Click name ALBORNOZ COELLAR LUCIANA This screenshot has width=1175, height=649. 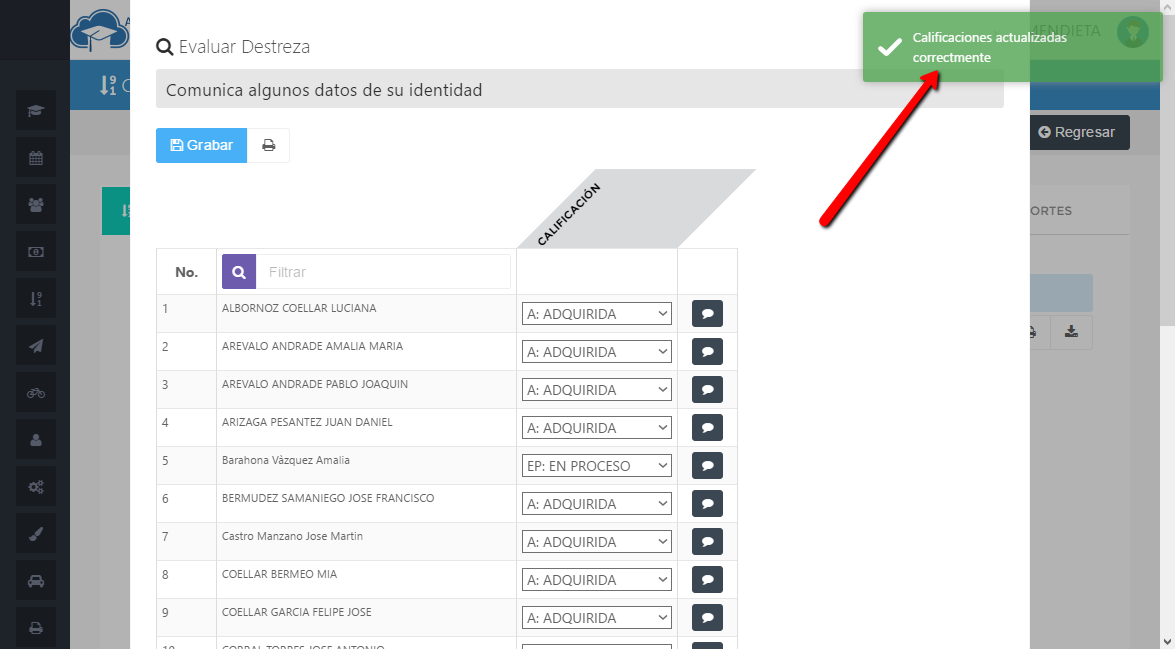coord(299,308)
